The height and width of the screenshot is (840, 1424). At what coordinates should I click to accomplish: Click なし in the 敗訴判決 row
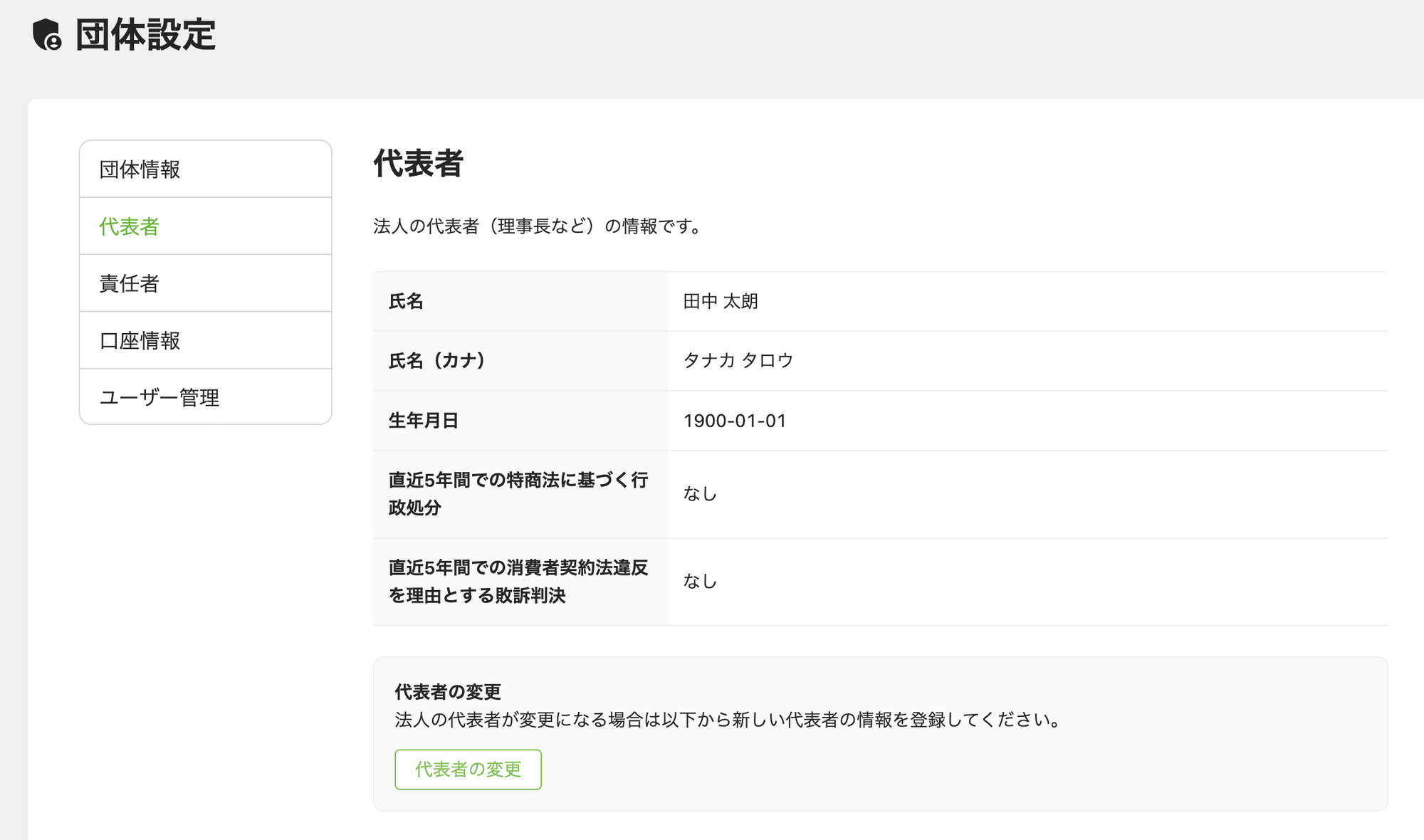[700, 581]
